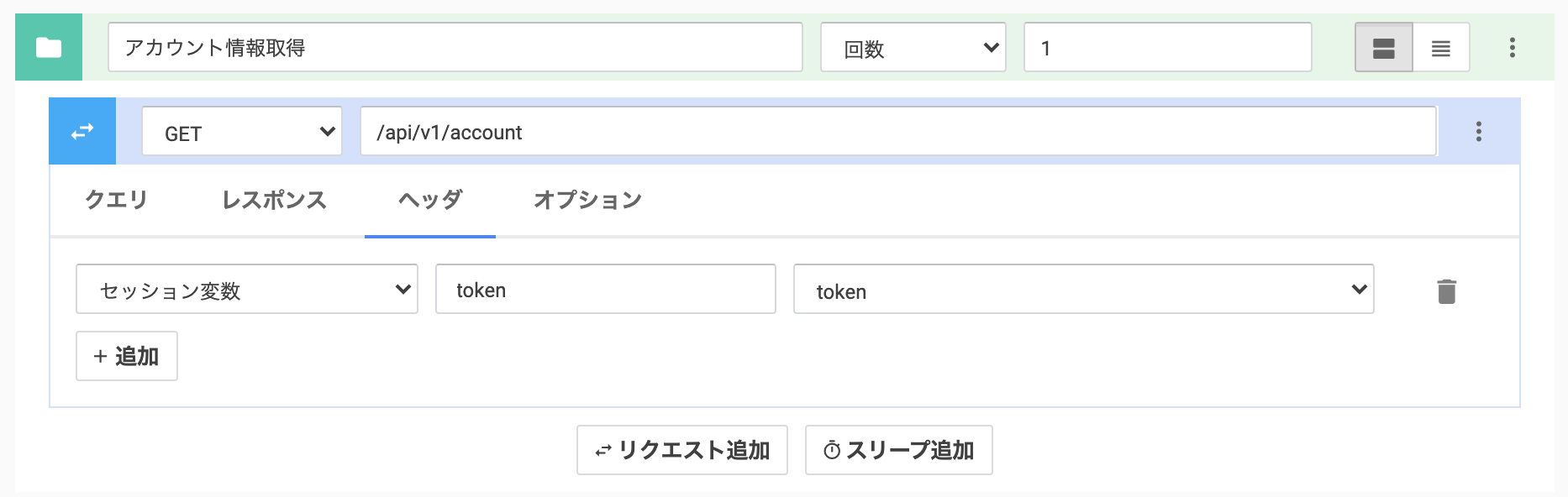Click the + 追加 button
Screen dimensions: 1568x497
[x=126, y=356]
